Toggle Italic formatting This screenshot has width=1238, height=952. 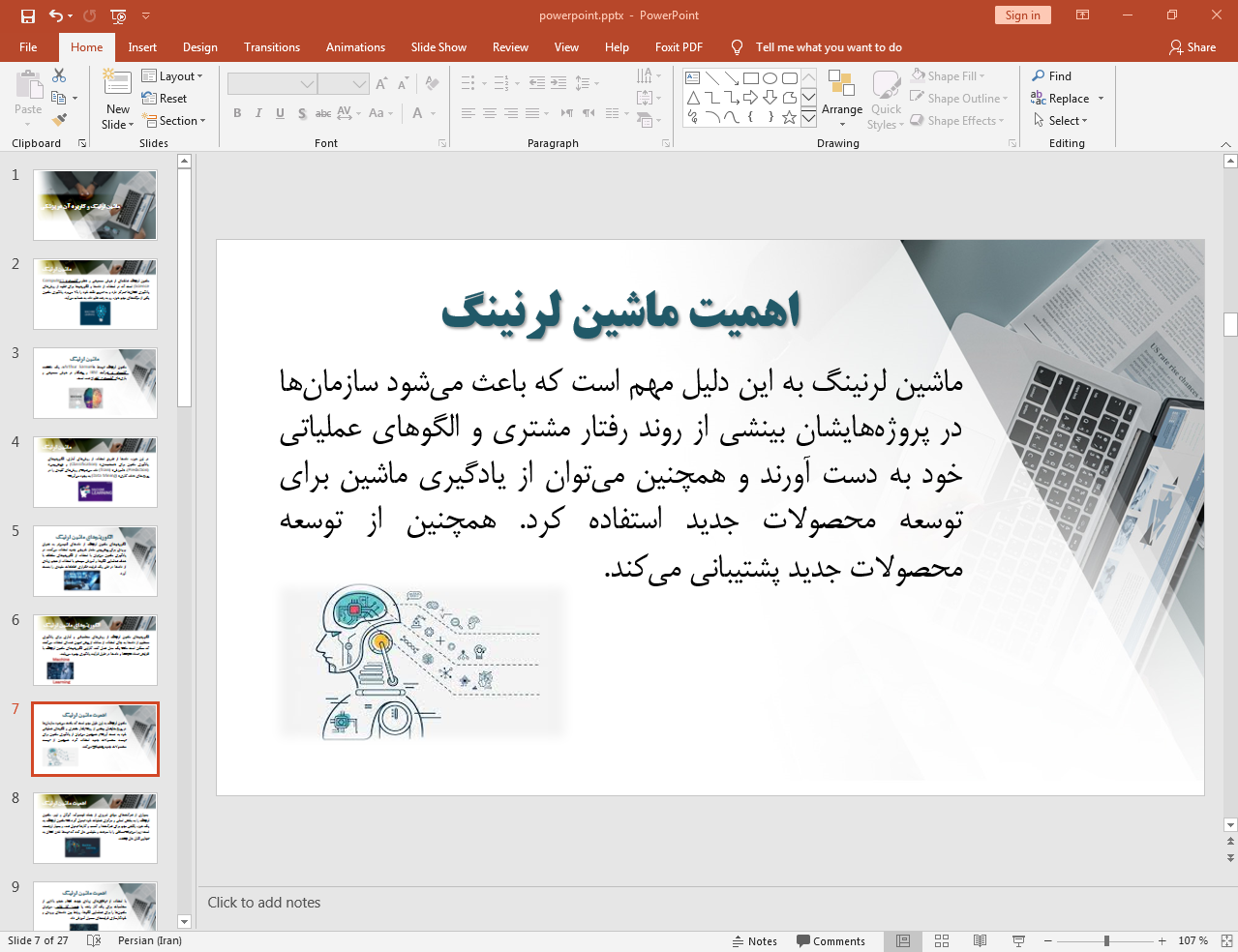258,113
